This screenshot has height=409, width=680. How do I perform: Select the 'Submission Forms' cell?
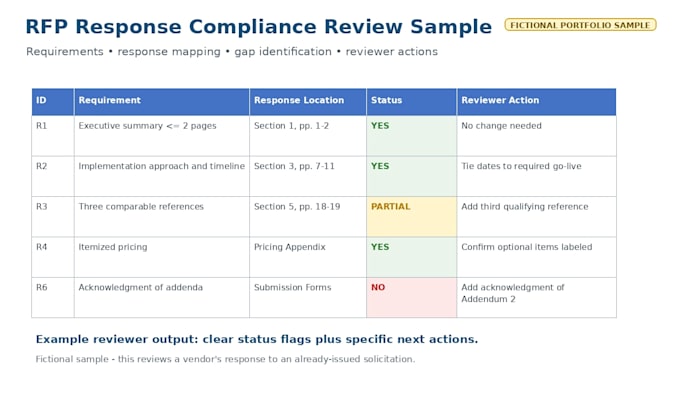pos(308,298)
